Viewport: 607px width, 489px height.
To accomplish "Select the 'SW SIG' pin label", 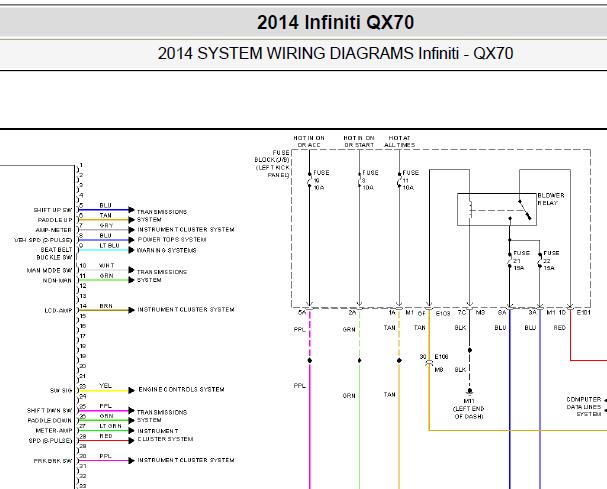I will 61,391.
